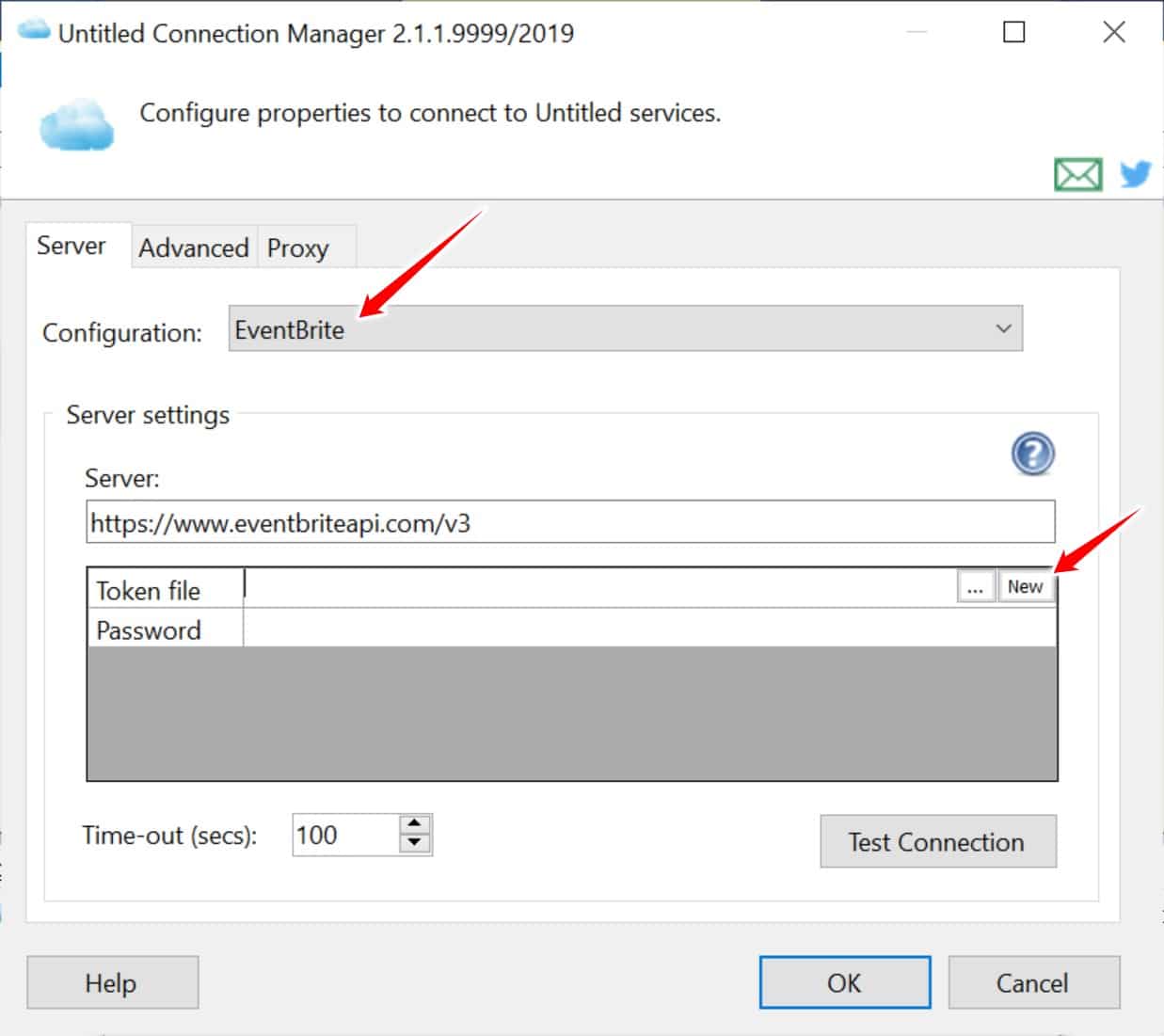Click the cloud icon in title bar

click(34, 30)
